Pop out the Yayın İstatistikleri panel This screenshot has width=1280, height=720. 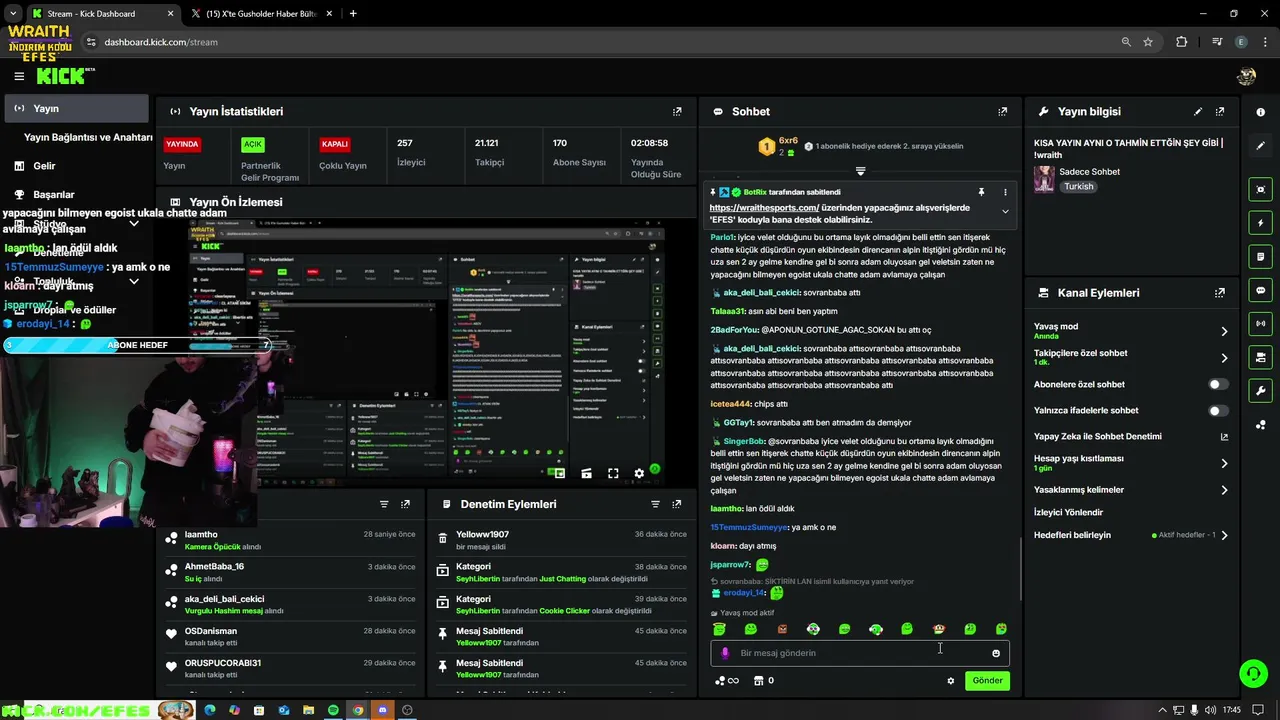click(677, 112)
